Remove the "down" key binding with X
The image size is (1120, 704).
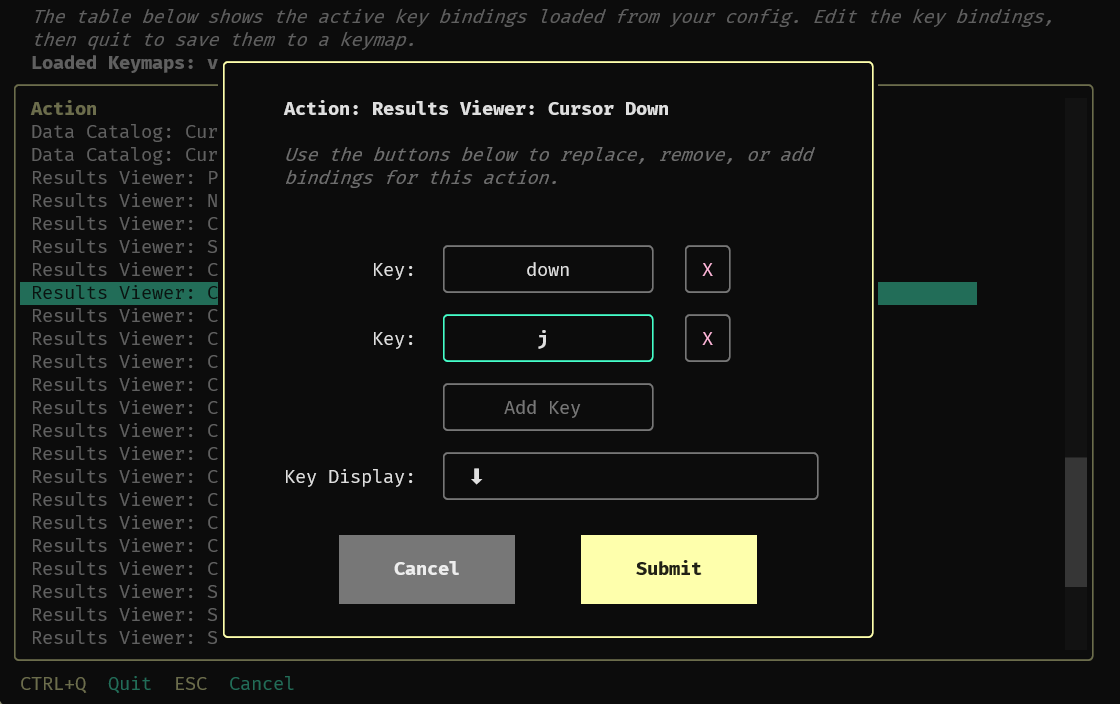click(x=707, y=269)
